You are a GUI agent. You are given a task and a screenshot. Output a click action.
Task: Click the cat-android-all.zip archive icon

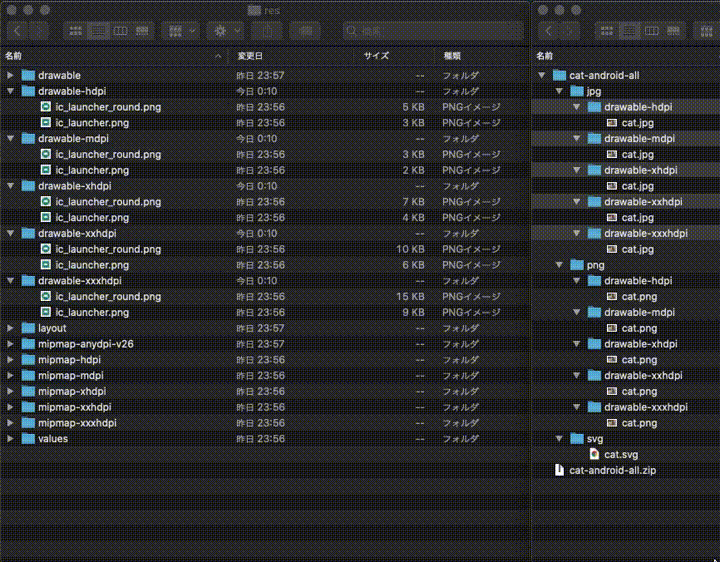click(559, 470)
